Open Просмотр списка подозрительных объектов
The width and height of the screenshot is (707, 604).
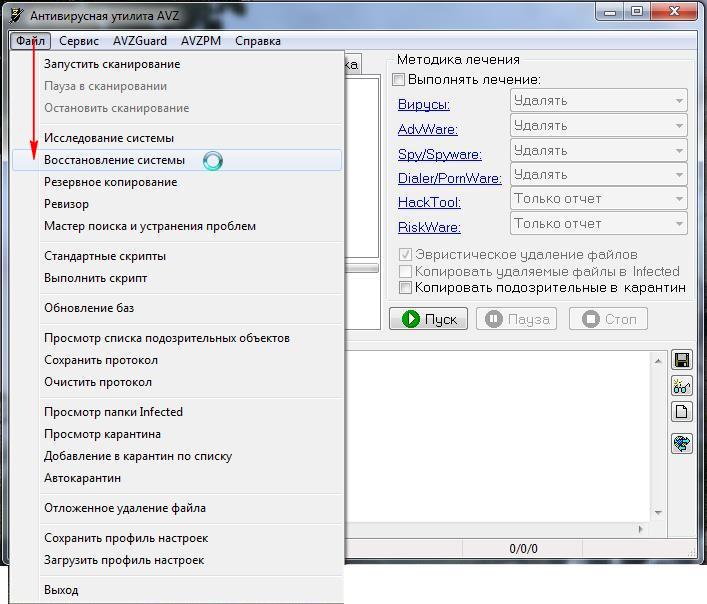pyautogui.click(x=177, y=338)
